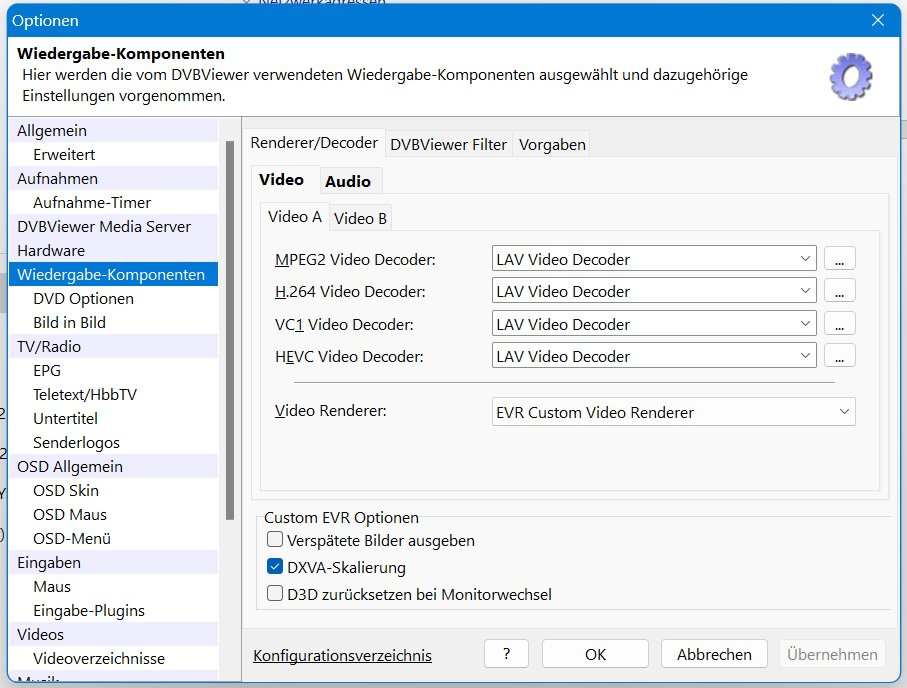Viewport: 907px width, 688px height.
Task: Open the Konfigurationsverzeichnis link
Action: point(342,655)
